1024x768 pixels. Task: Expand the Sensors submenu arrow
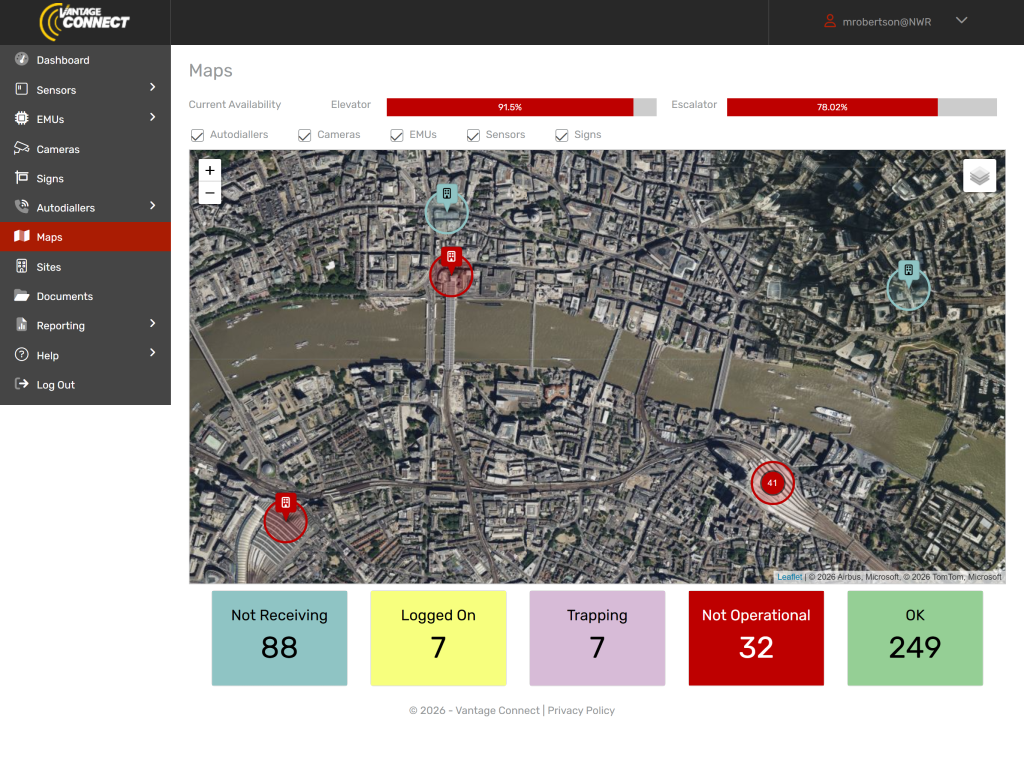[x=153, y=88]
